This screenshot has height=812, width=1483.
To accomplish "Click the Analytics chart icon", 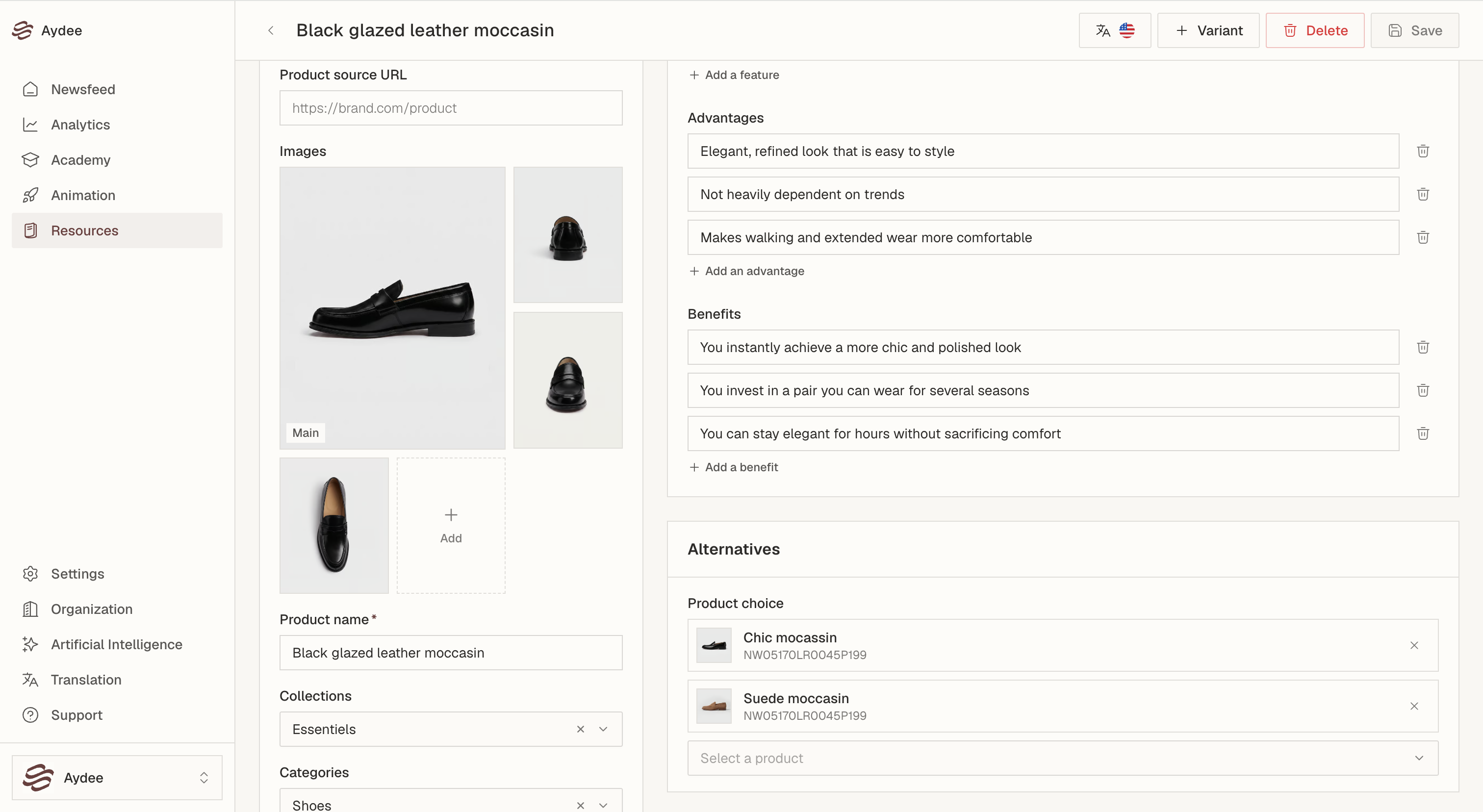I will [x=30, y=125].
